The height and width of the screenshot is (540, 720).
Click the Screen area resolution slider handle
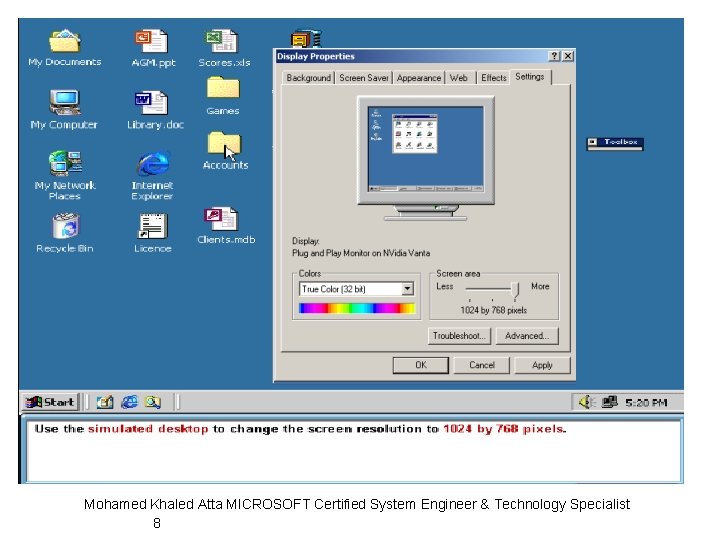tap(515, 289)
